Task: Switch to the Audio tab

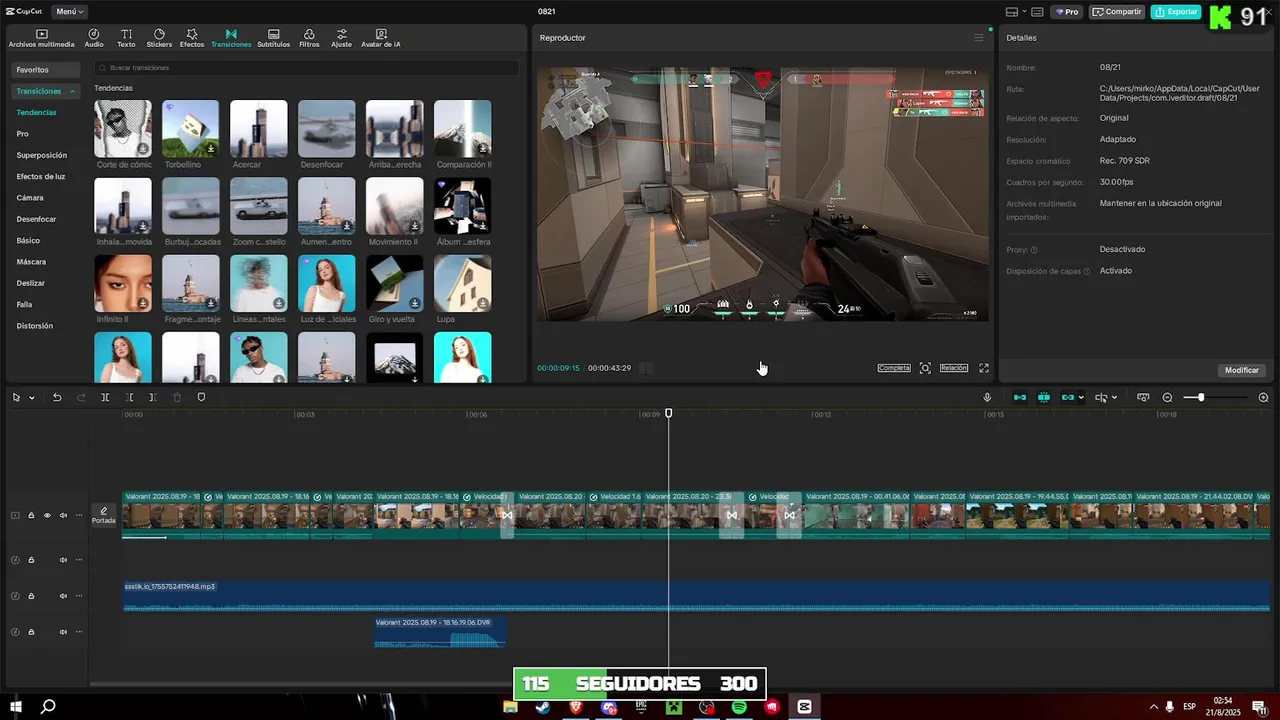Action: [x=94, y=38]
